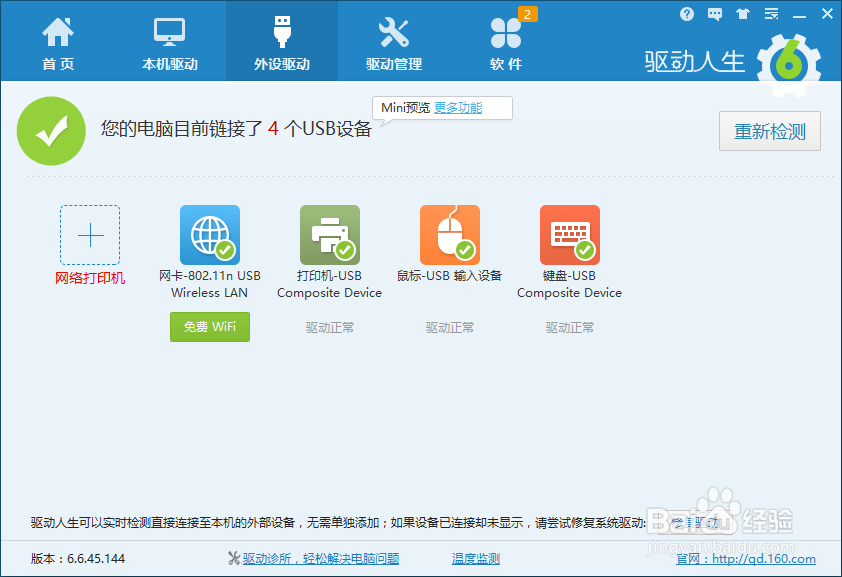Click the large green checkmark status icon

pos(51,131)
